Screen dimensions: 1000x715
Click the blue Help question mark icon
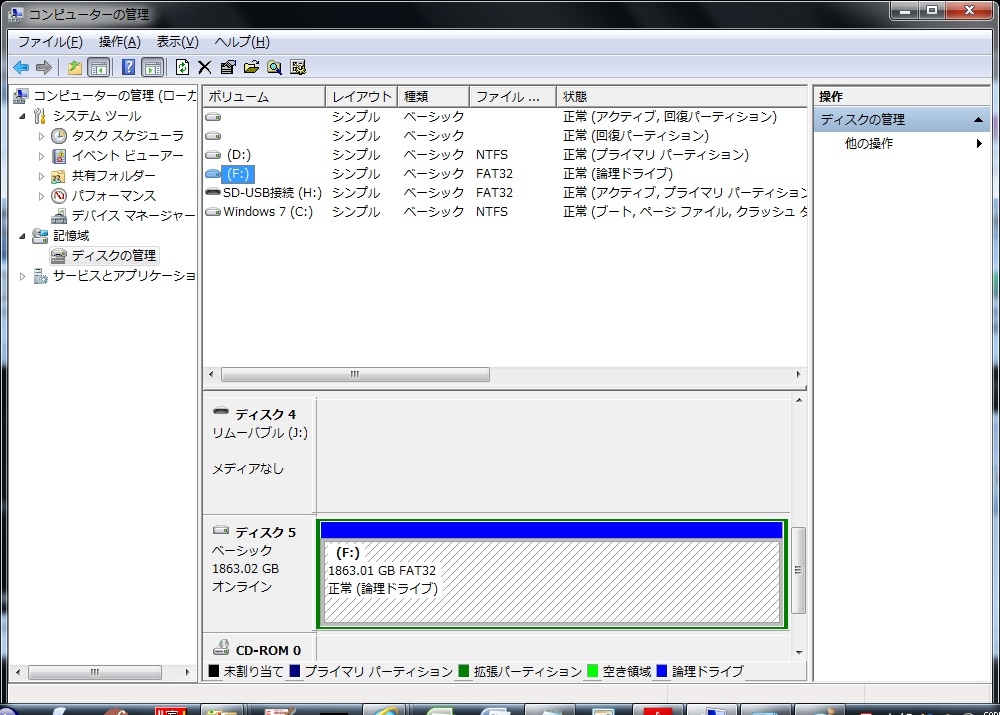coord(128,67)
